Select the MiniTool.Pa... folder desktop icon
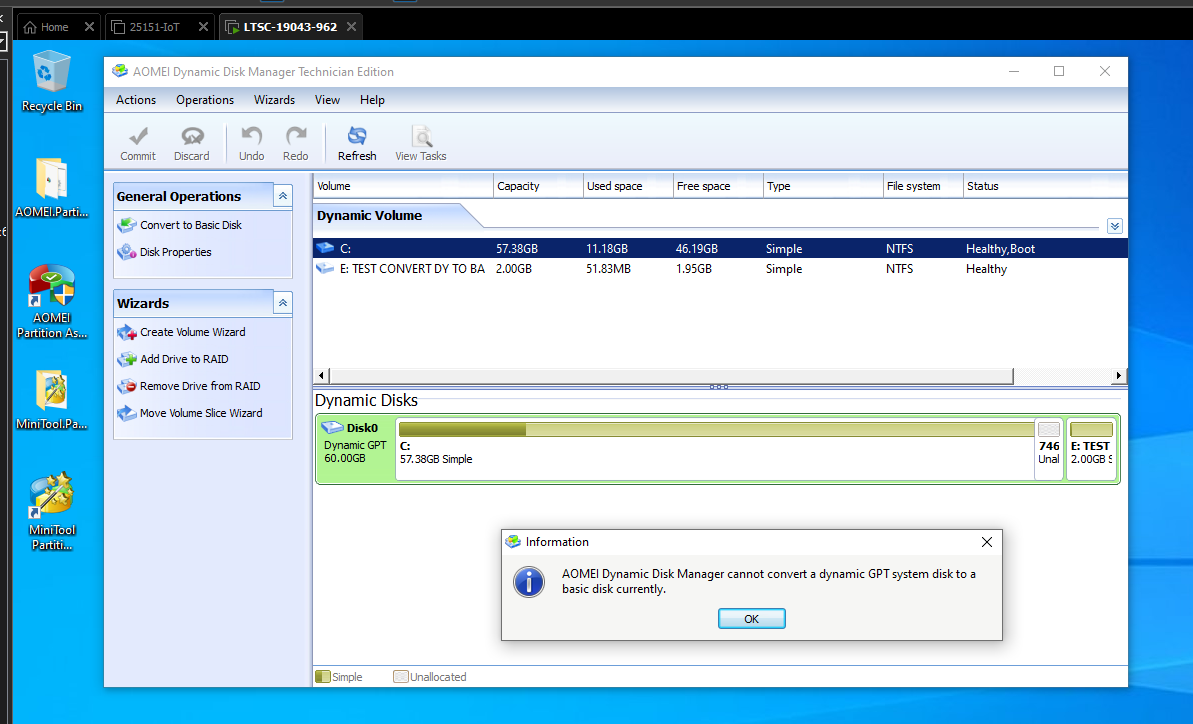This screenshot has width=1193, height=724. tap(52, 401)
